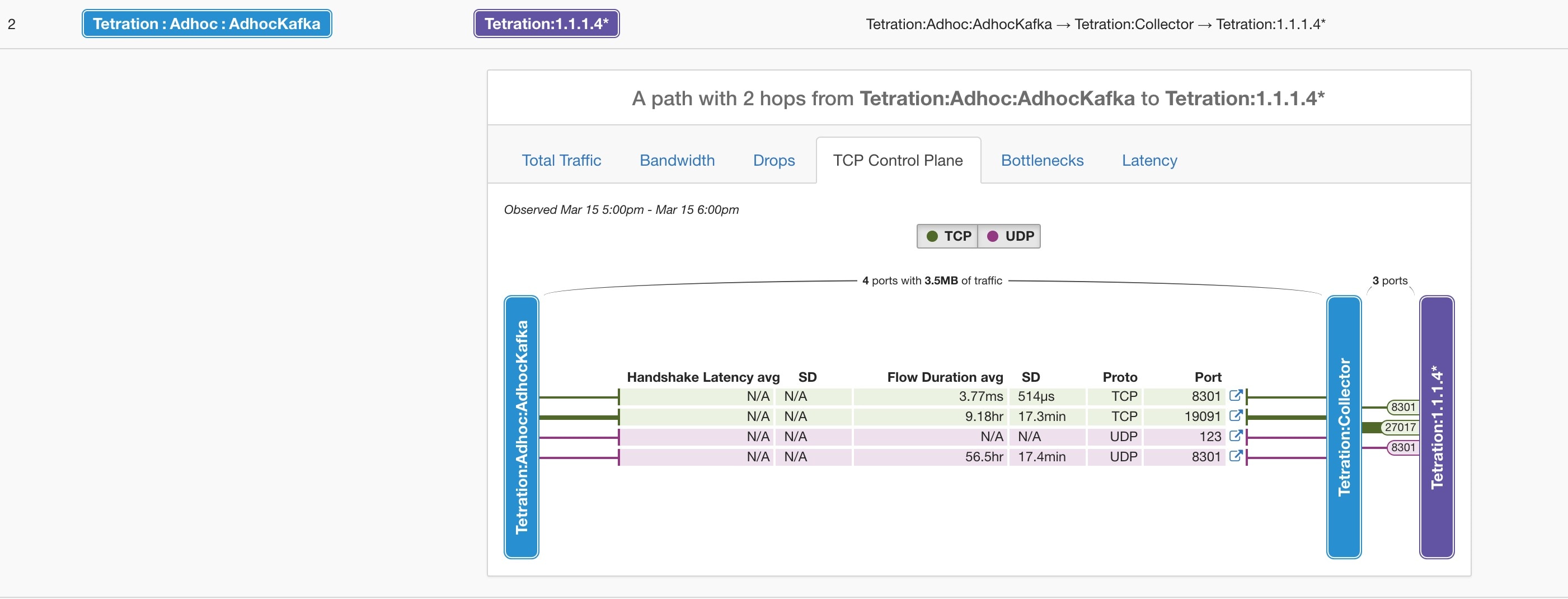Click the vertical purple Tetration:1.1.1.4* node
1568x599 pixels.
click(1436, 427)
